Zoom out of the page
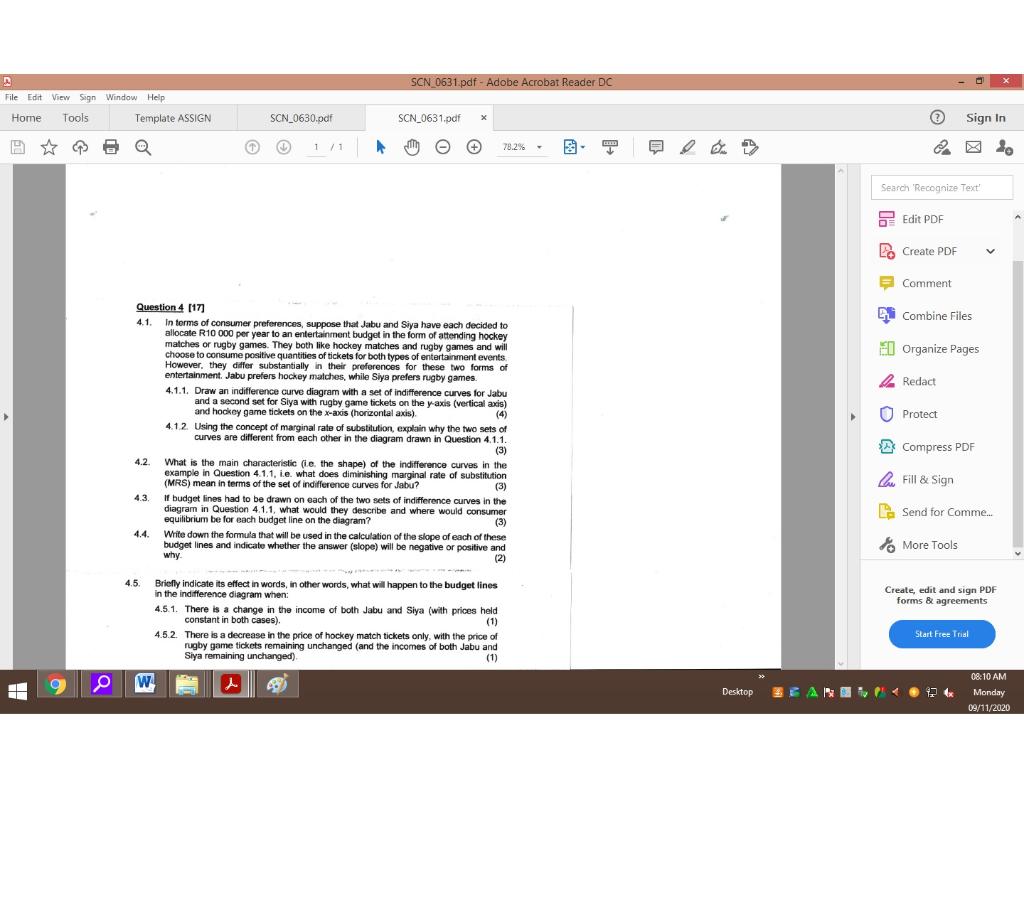 tap(443, 147)
